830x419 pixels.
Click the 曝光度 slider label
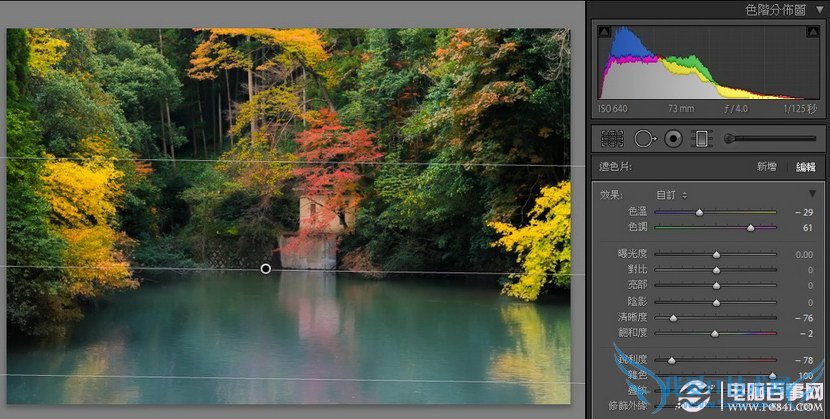tap(633, 254)
